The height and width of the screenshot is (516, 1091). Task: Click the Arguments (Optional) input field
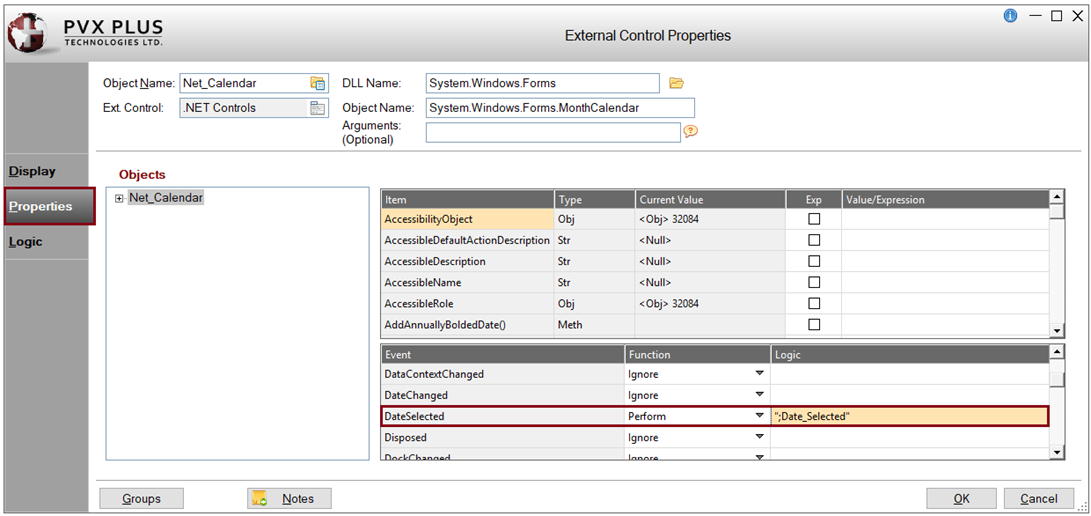coord(552,132)
